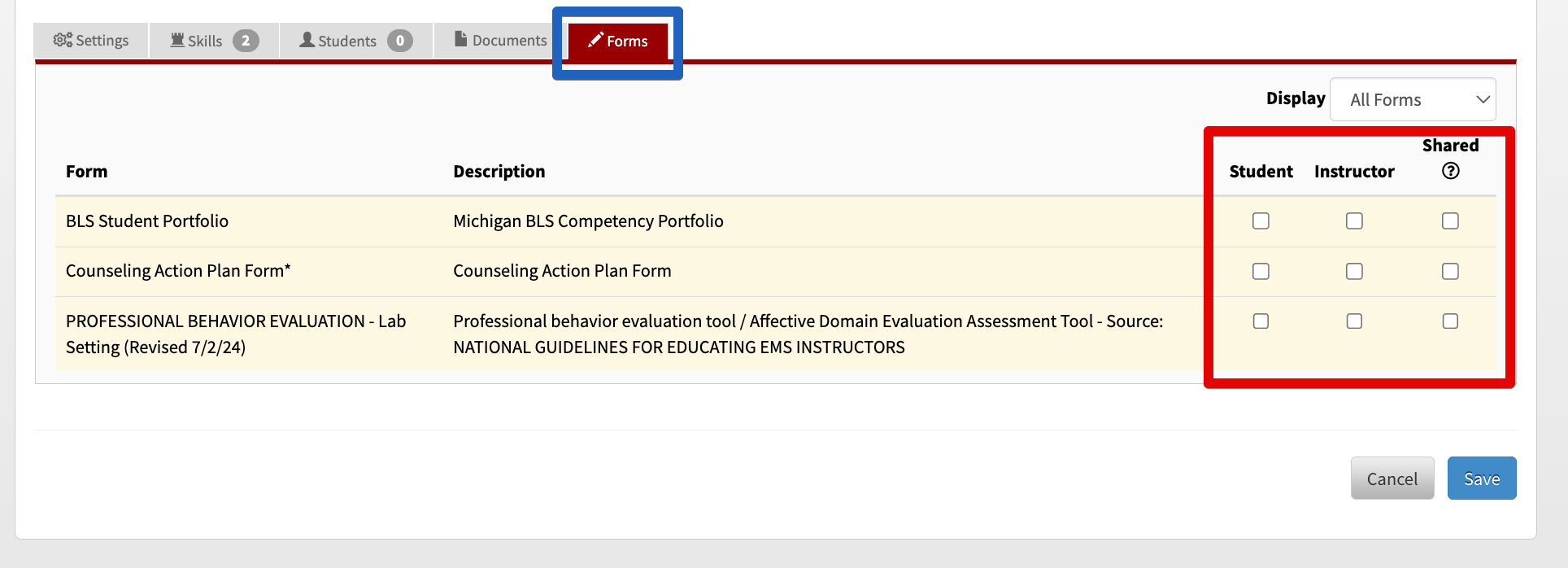The image size is (1568, 568).
Task: Click the gears icon on the Settings tab
Action: 63,40
